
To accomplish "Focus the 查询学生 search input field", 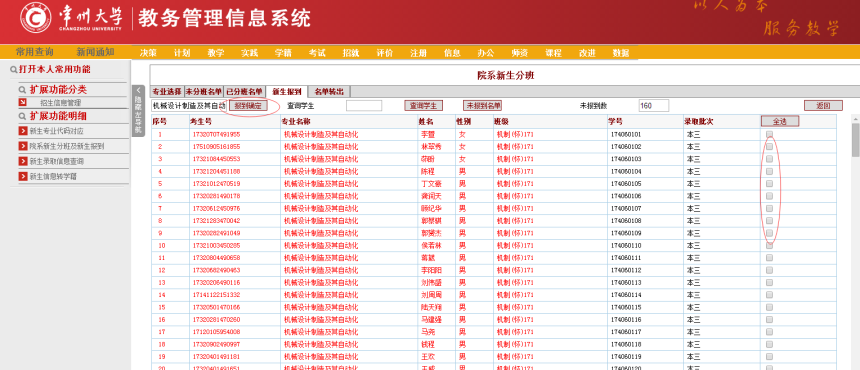I will [x=364, y=105].
